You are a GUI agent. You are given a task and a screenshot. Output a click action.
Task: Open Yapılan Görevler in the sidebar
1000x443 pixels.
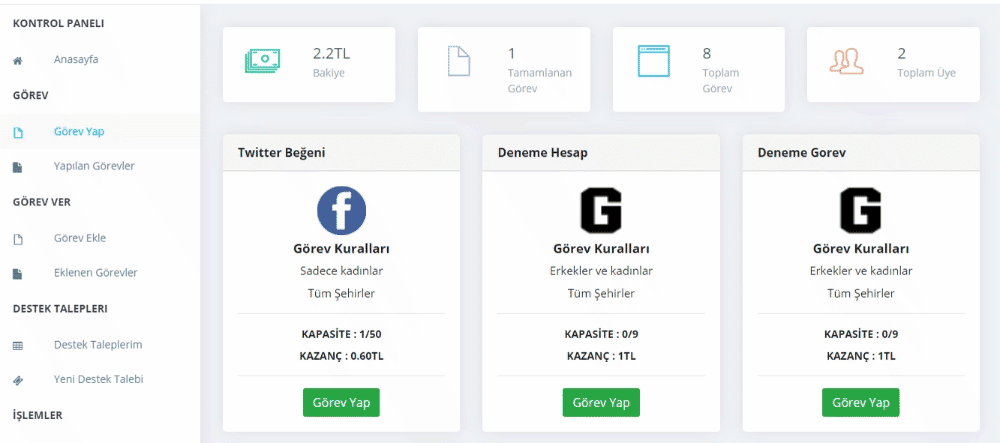pos(94,166)
